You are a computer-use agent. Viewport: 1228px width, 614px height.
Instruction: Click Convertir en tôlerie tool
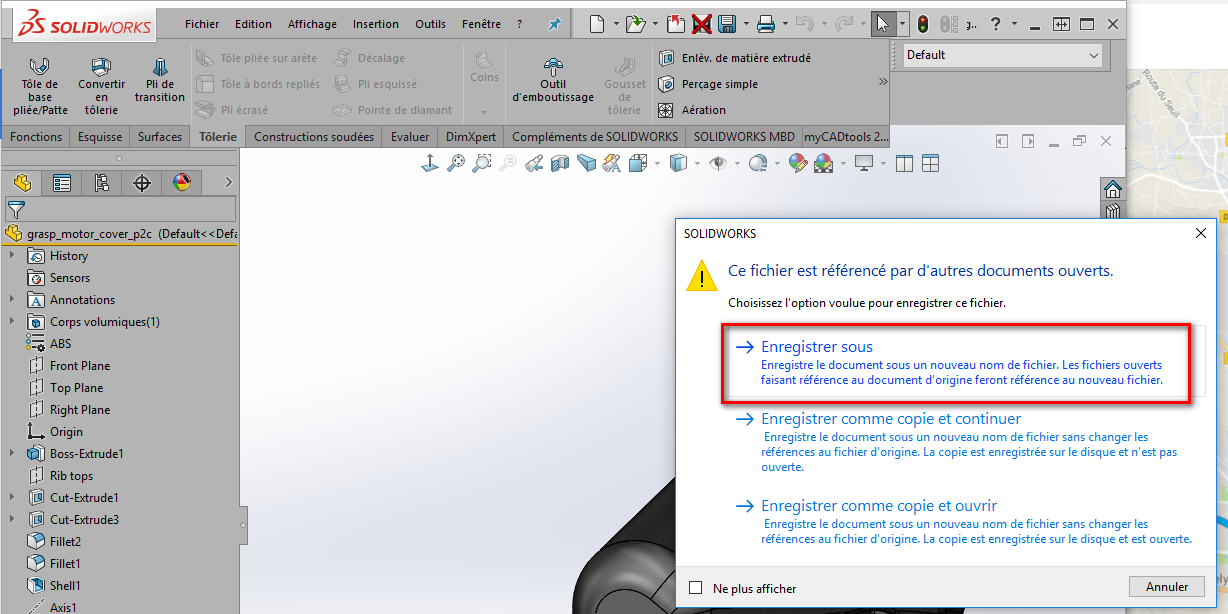101,84
